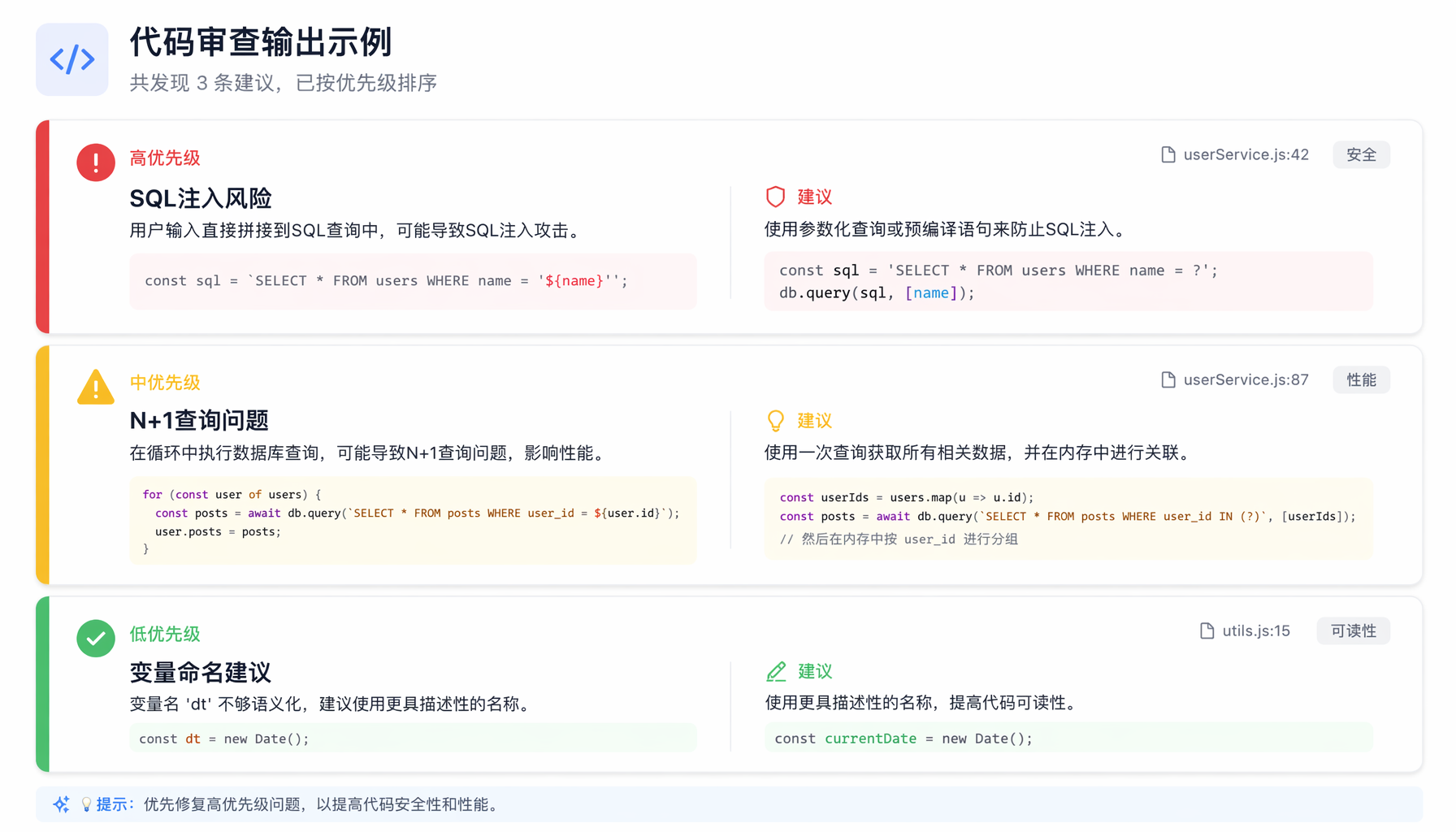Click description 在循环中执行数据库查询
Image resolution: width=1456 pixels, height=832 pixels.
(x=370, y=453)
